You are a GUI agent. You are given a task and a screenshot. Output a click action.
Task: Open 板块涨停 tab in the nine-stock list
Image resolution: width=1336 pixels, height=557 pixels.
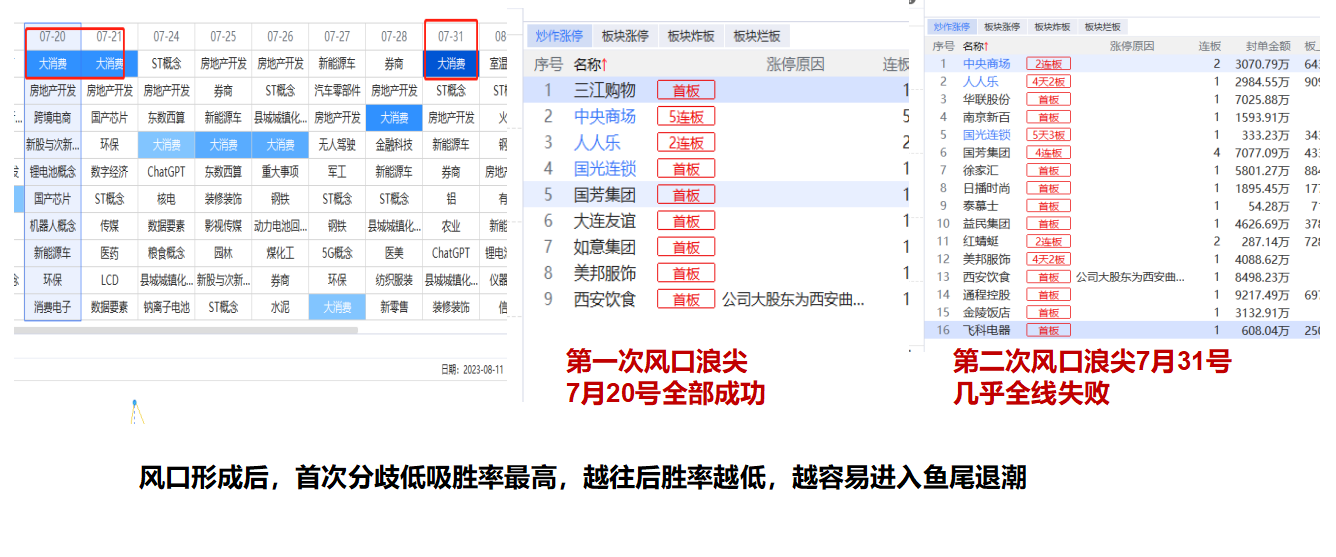click(x=625, y=36)
